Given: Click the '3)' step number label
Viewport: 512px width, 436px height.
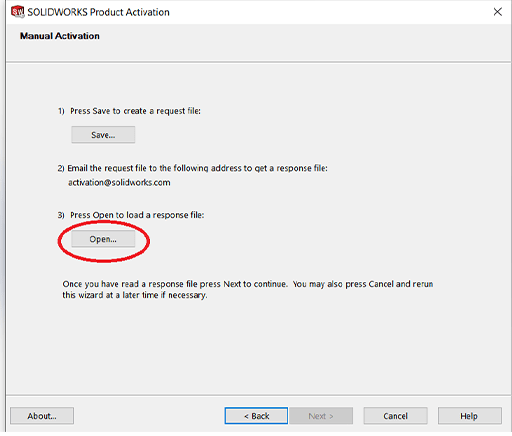Looking at the screenshot, I should [61, 215].
